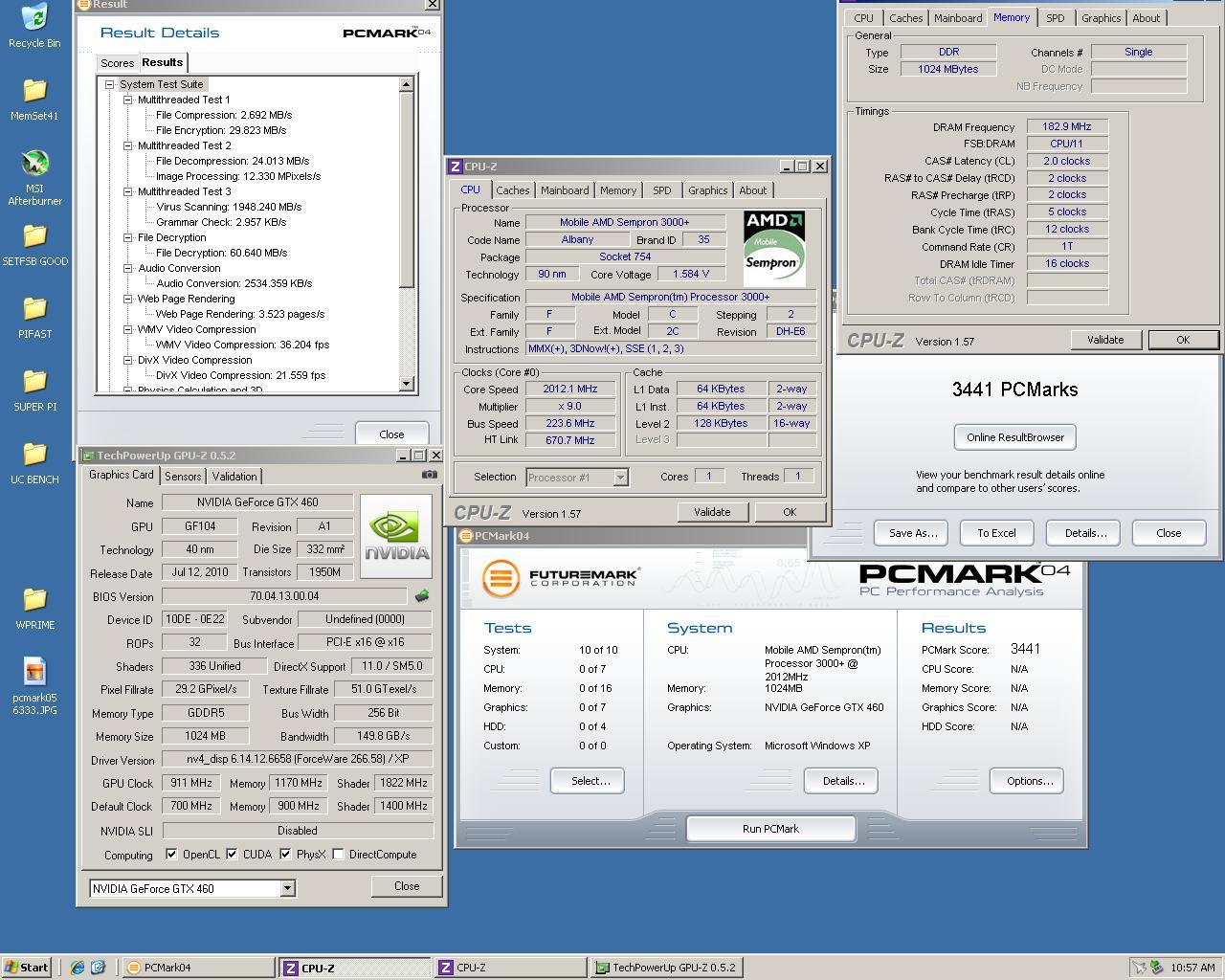Collapse the File Decryption tree node
The width and height of the screenshot is (1225, 980).
[x=127, y=237]
